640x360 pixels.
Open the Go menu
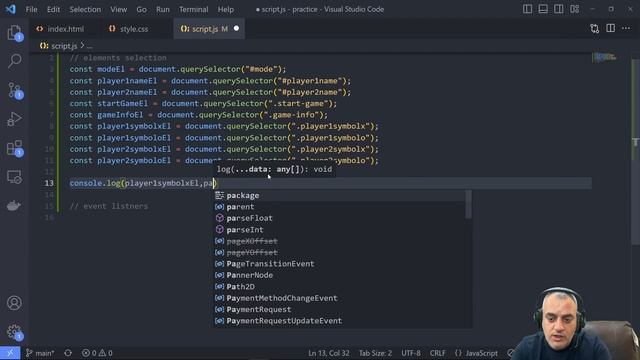(x=141, y=9)
